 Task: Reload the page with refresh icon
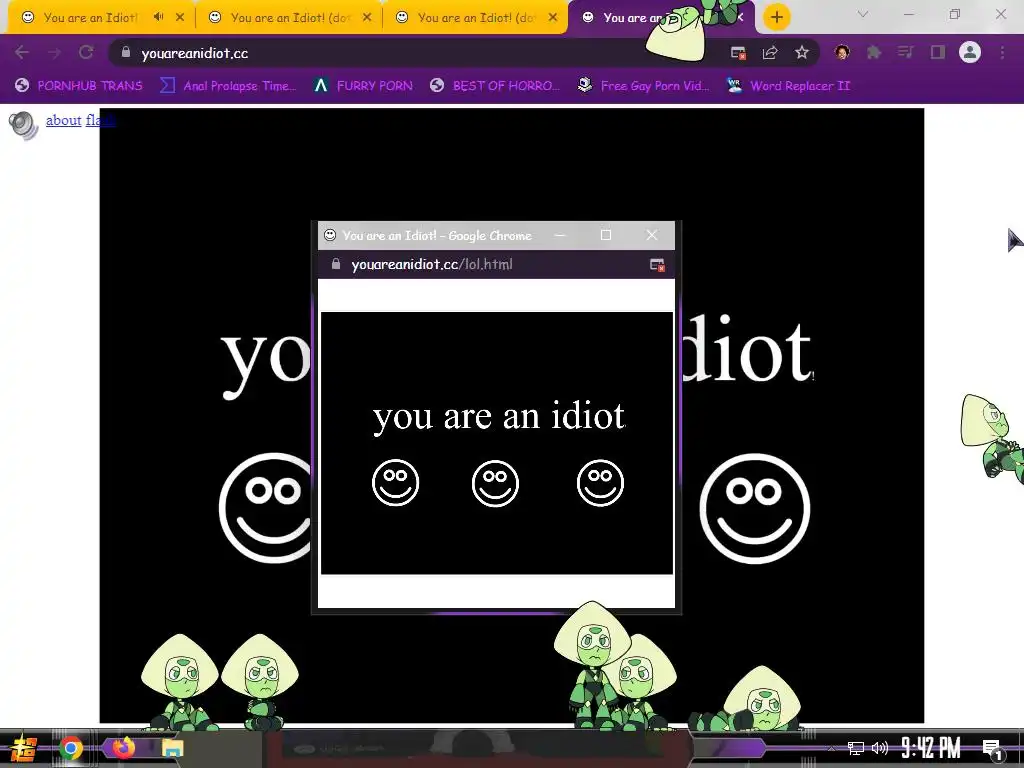86,53
